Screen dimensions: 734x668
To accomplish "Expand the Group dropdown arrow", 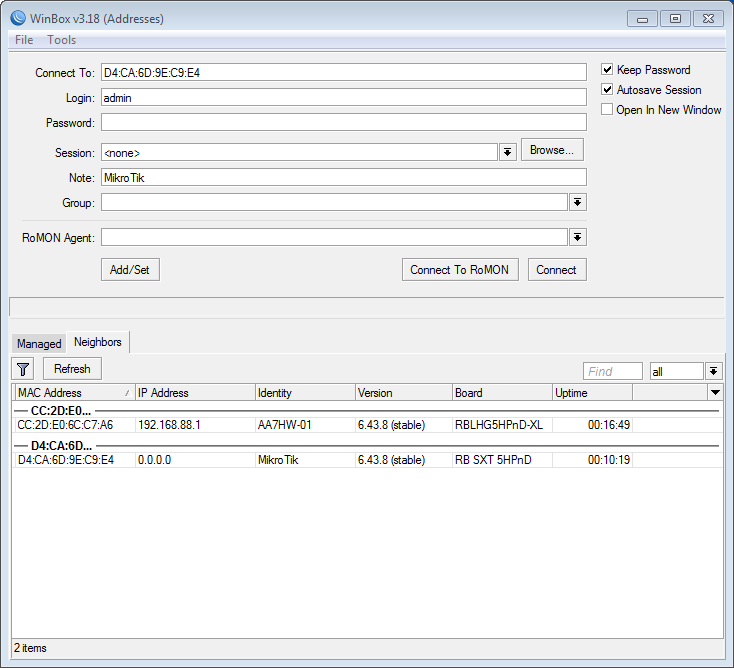I will pyautogui.click(x=578, y=202).
